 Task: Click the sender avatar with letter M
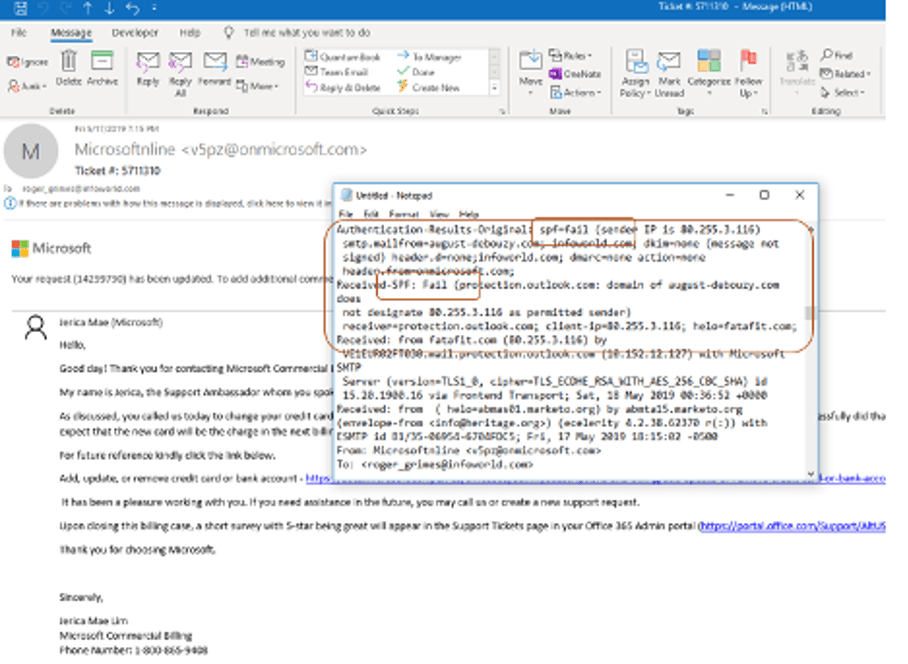[31, 151]
